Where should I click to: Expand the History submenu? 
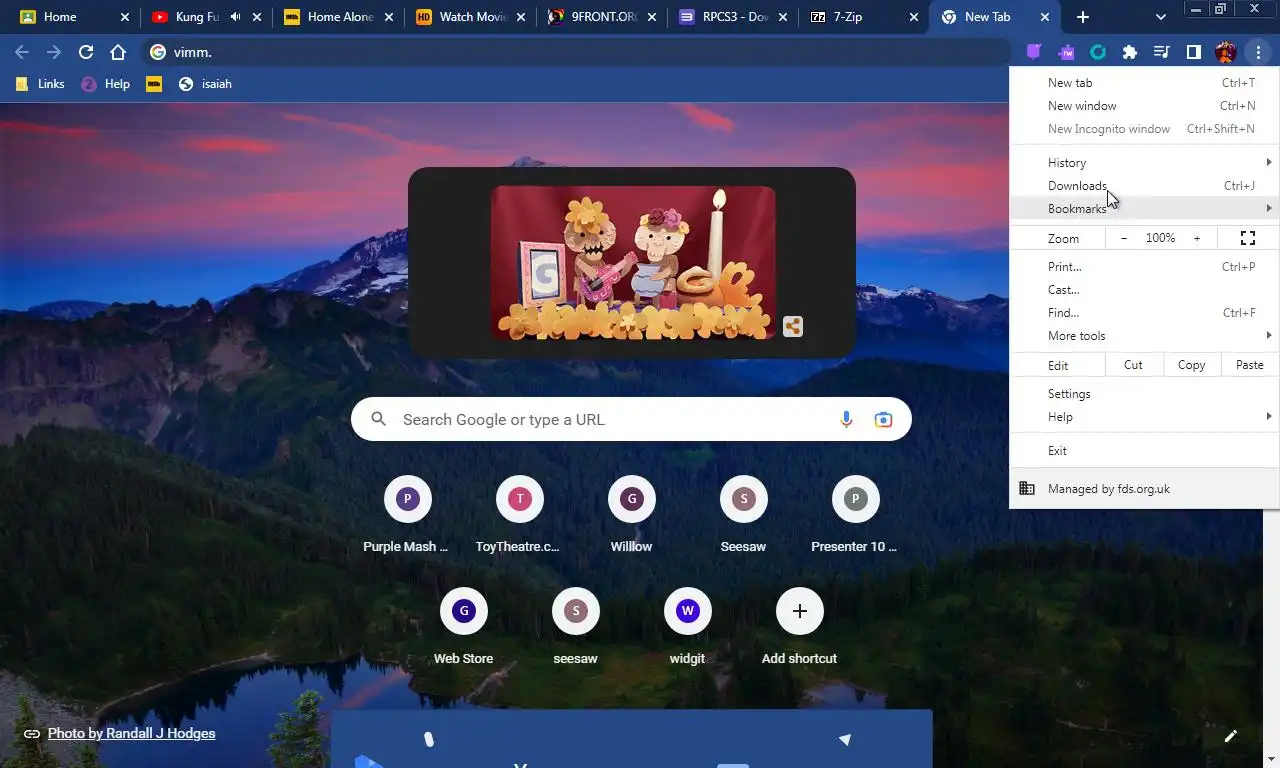1144,163
